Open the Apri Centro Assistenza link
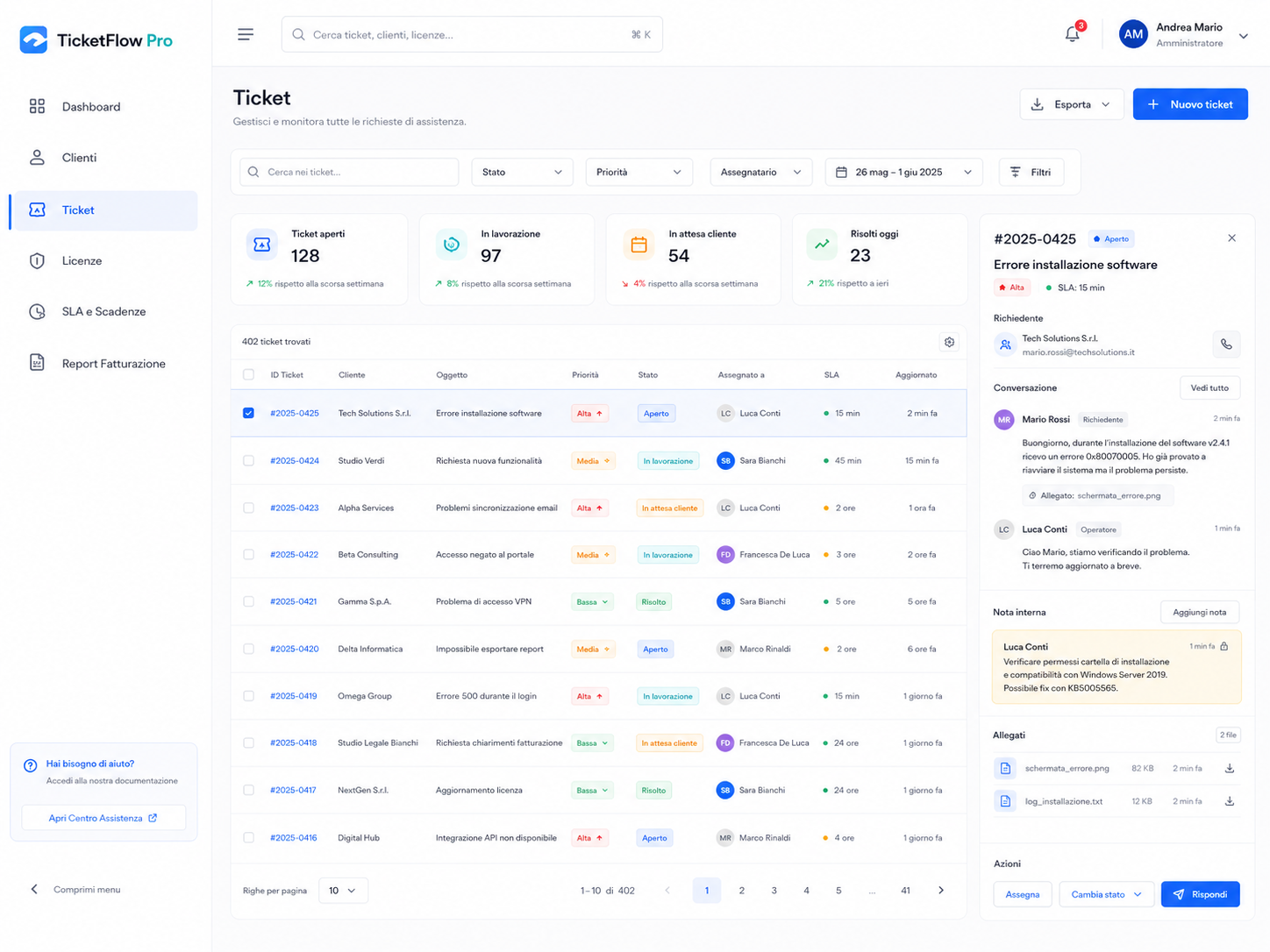 coord(103,818)
